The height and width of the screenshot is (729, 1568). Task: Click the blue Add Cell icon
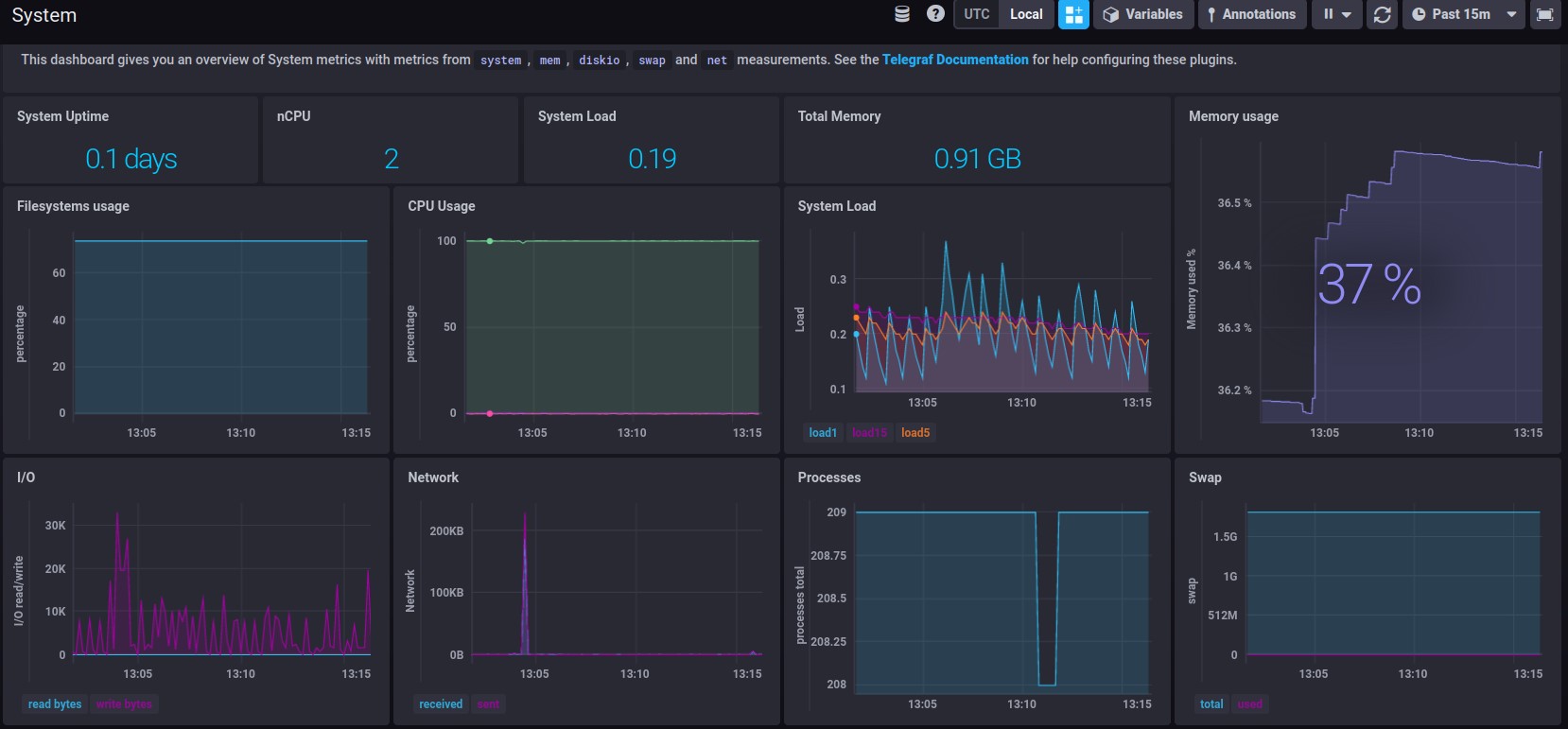(x=1073, y=14)
